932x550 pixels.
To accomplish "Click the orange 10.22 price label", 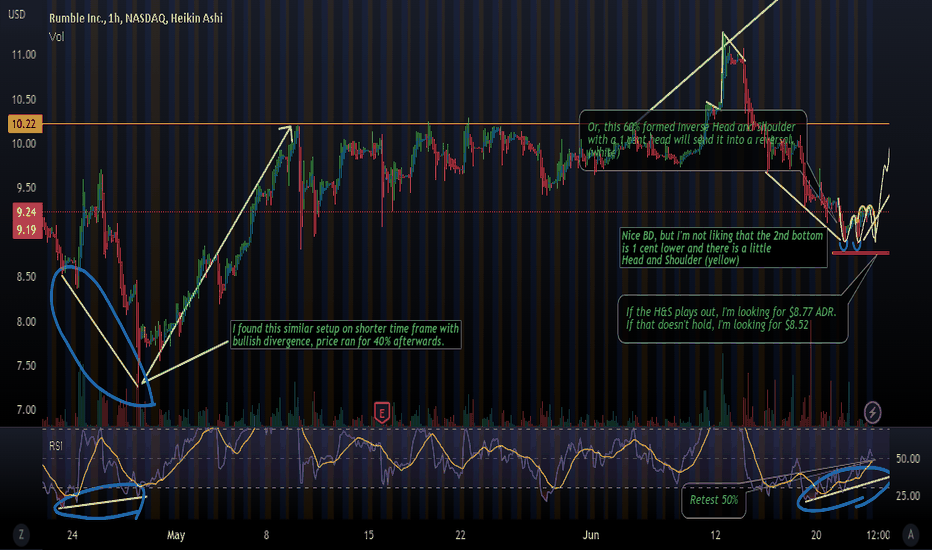I will click(x=25, y=124).
